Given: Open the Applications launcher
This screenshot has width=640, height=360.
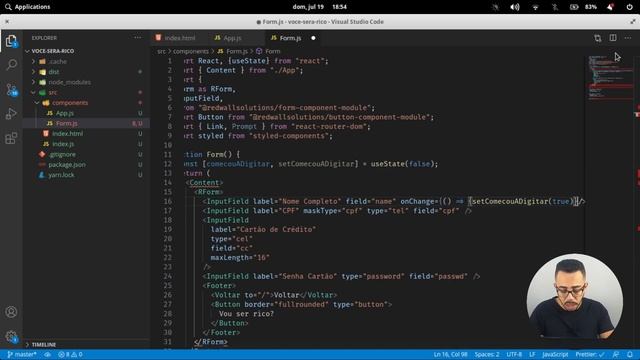Looking at the screenshot, I should coord(28,7).
